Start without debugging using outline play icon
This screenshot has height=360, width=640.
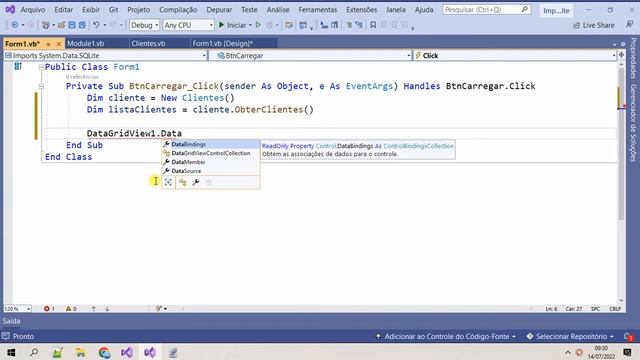(x=258, y=25)
